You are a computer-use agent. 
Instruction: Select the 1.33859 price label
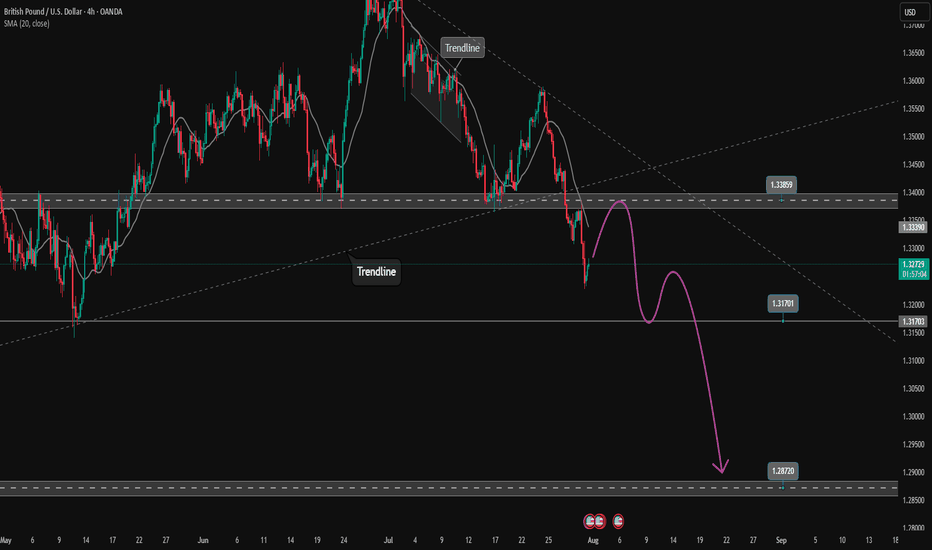pos(781,185)
